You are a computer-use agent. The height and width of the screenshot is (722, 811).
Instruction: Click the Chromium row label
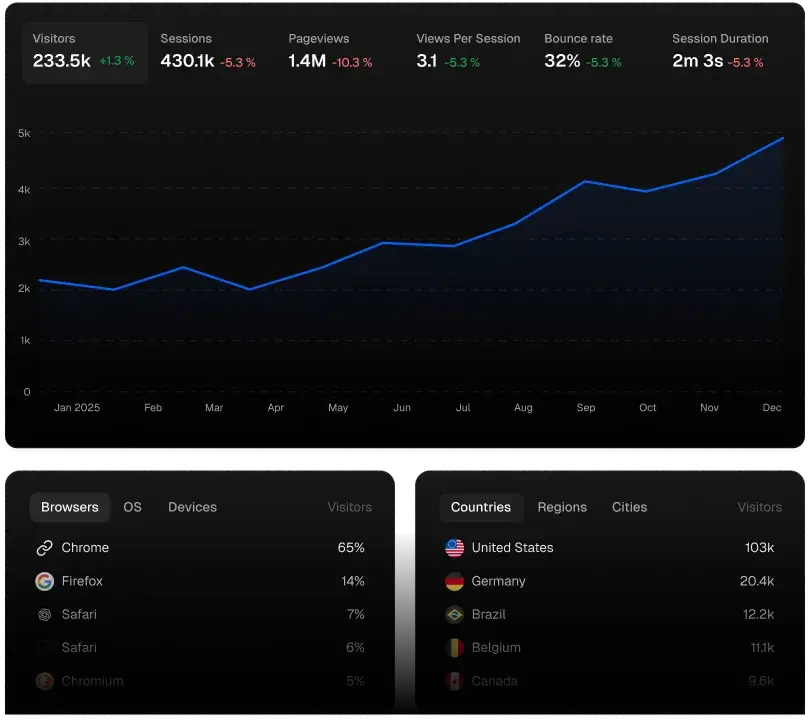[x=93, y=681]
